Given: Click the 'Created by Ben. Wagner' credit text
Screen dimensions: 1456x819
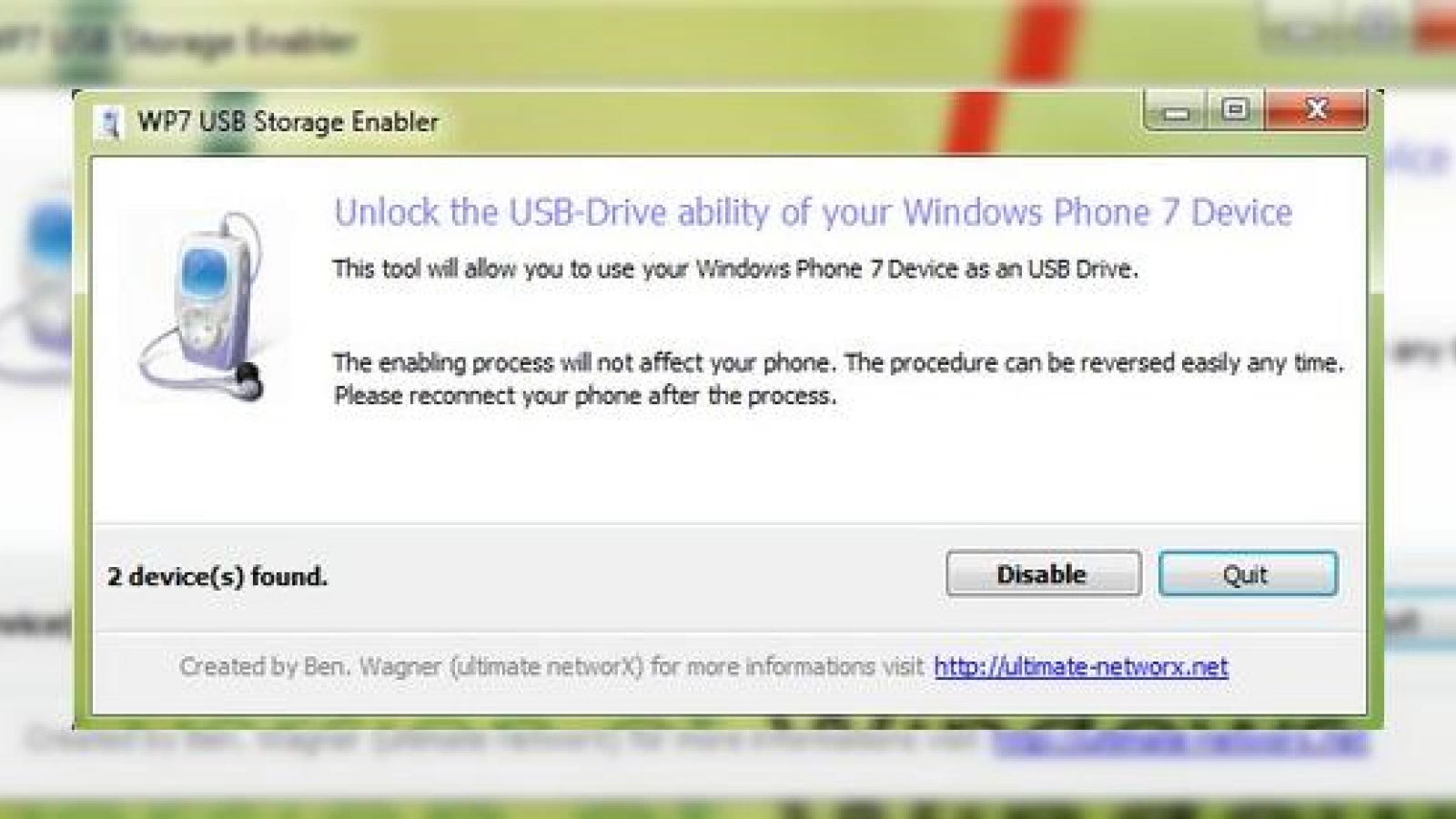Looking at the screenshot, I should click(551, 667).
